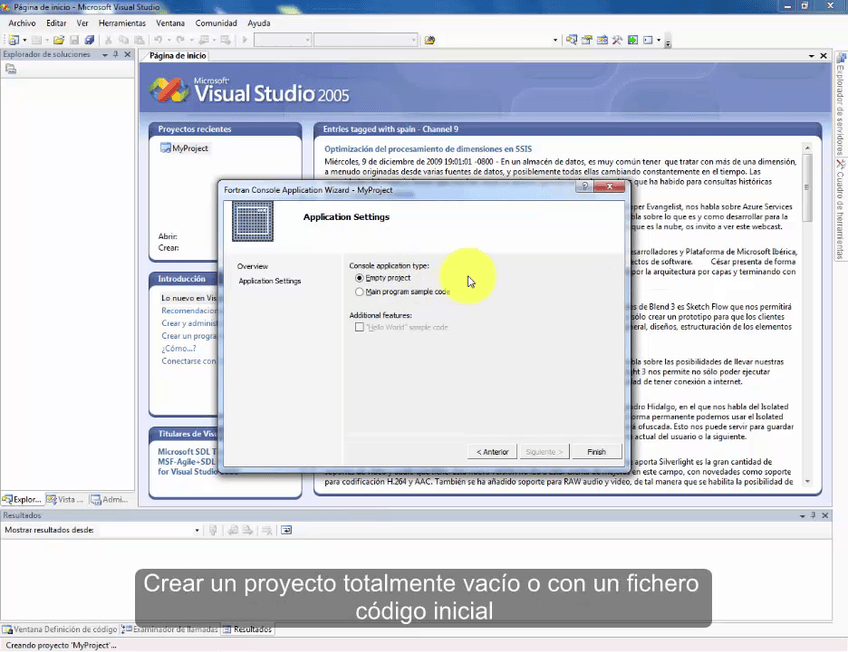Screen dimensions: 848x652
Task: Click the New Project toolbar icon
Action: point(13,40)
